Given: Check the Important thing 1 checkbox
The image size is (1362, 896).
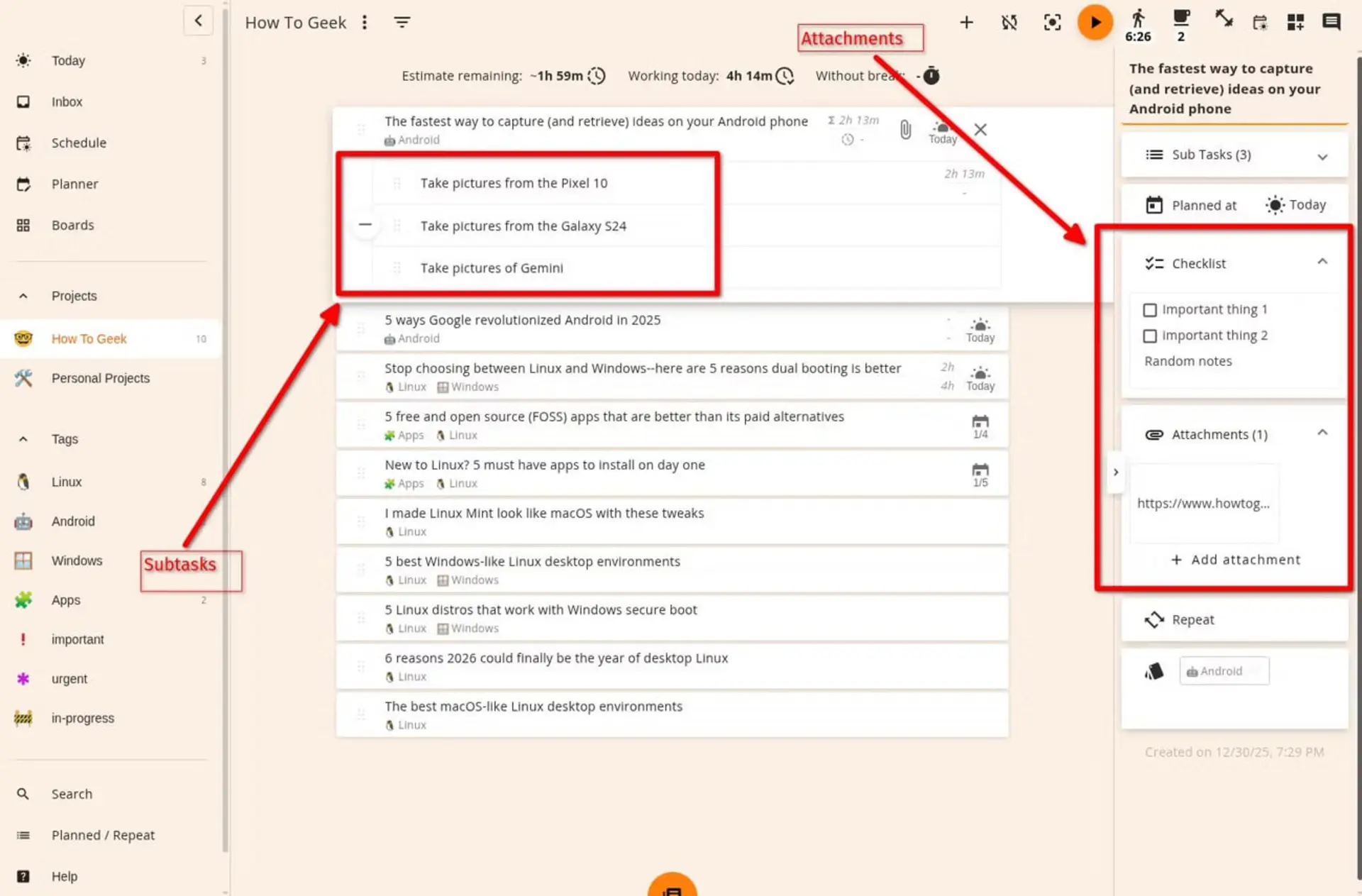Looking at the screenshot, I should pos(1150,310).
